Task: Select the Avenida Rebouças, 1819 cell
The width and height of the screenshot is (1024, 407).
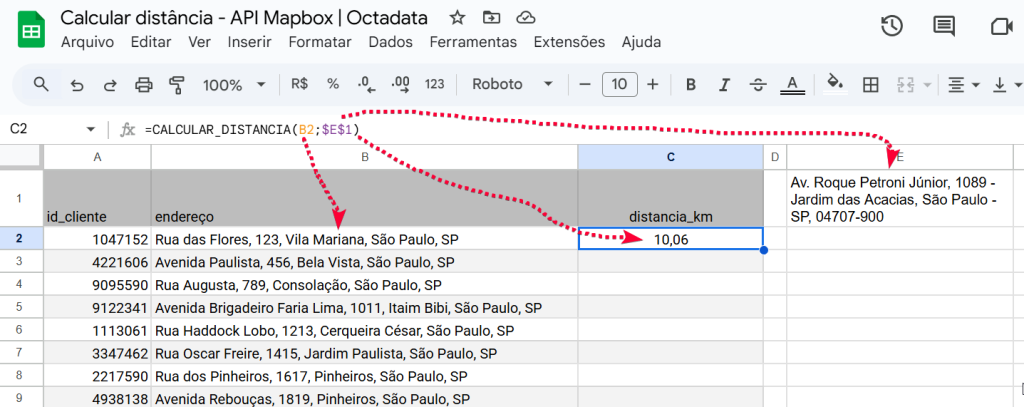Action: 364,398
